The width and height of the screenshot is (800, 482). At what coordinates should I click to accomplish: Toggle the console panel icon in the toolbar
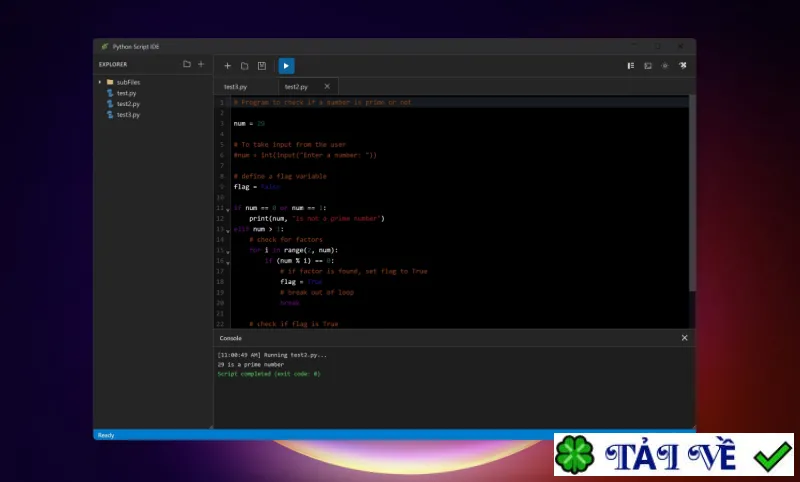coord(648,66)
